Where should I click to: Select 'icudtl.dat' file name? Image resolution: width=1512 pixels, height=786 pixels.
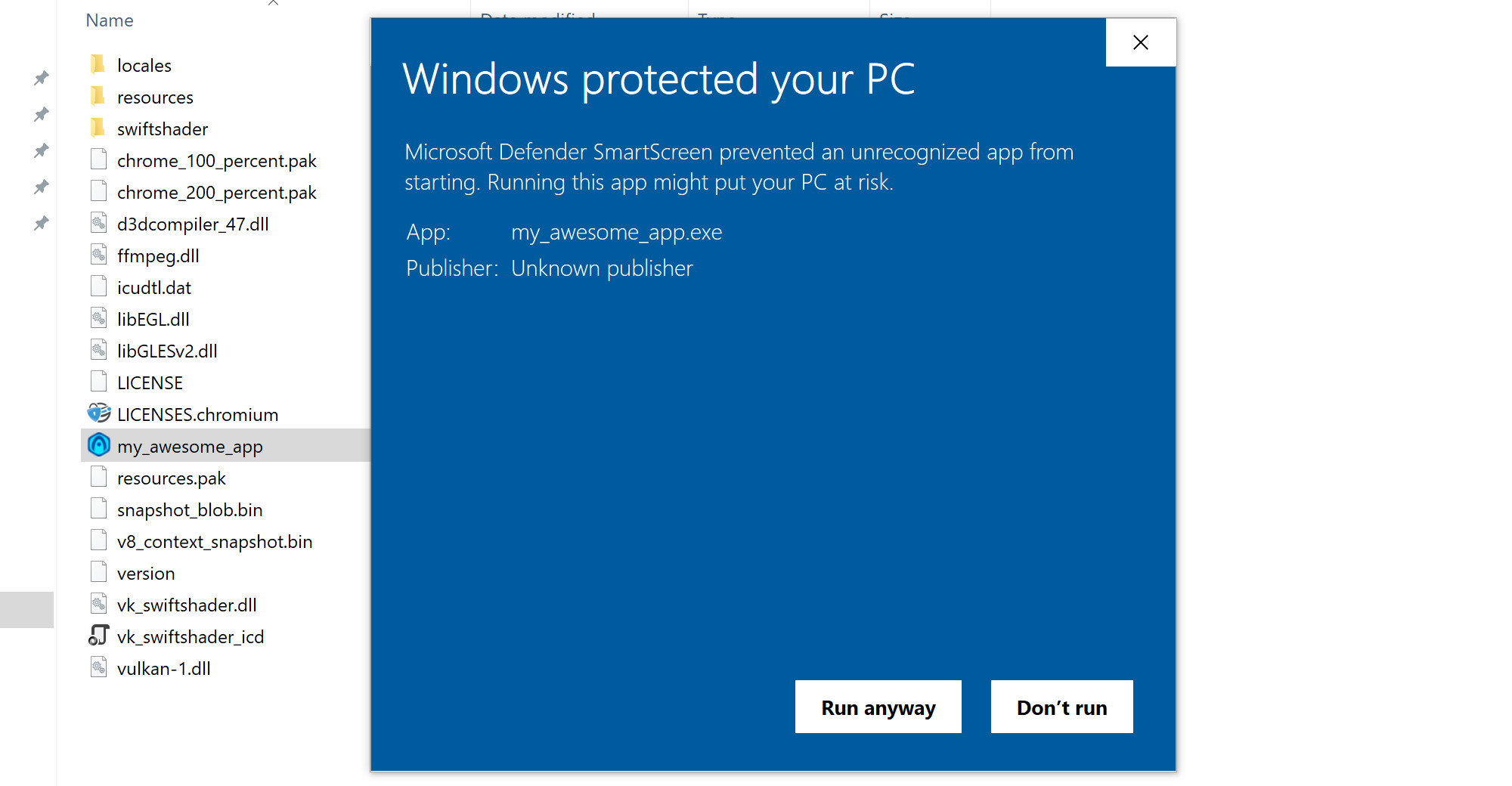pos(154,288)
